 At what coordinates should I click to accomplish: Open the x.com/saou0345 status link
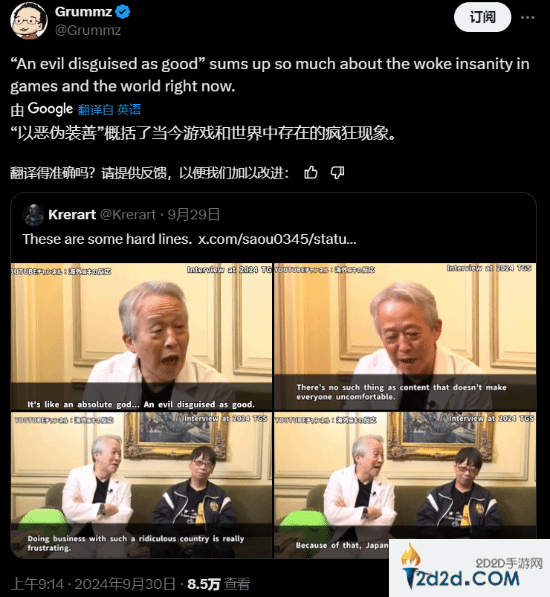click(277, 239)
